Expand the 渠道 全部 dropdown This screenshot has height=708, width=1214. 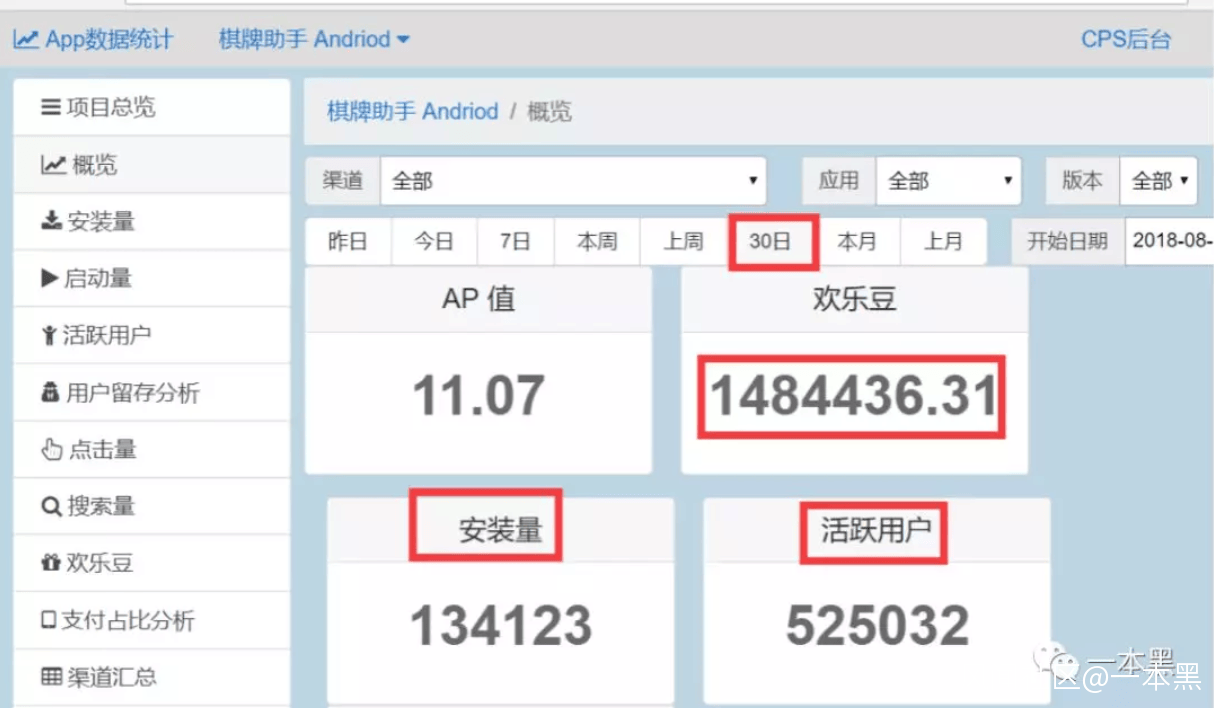click(573, 181)
